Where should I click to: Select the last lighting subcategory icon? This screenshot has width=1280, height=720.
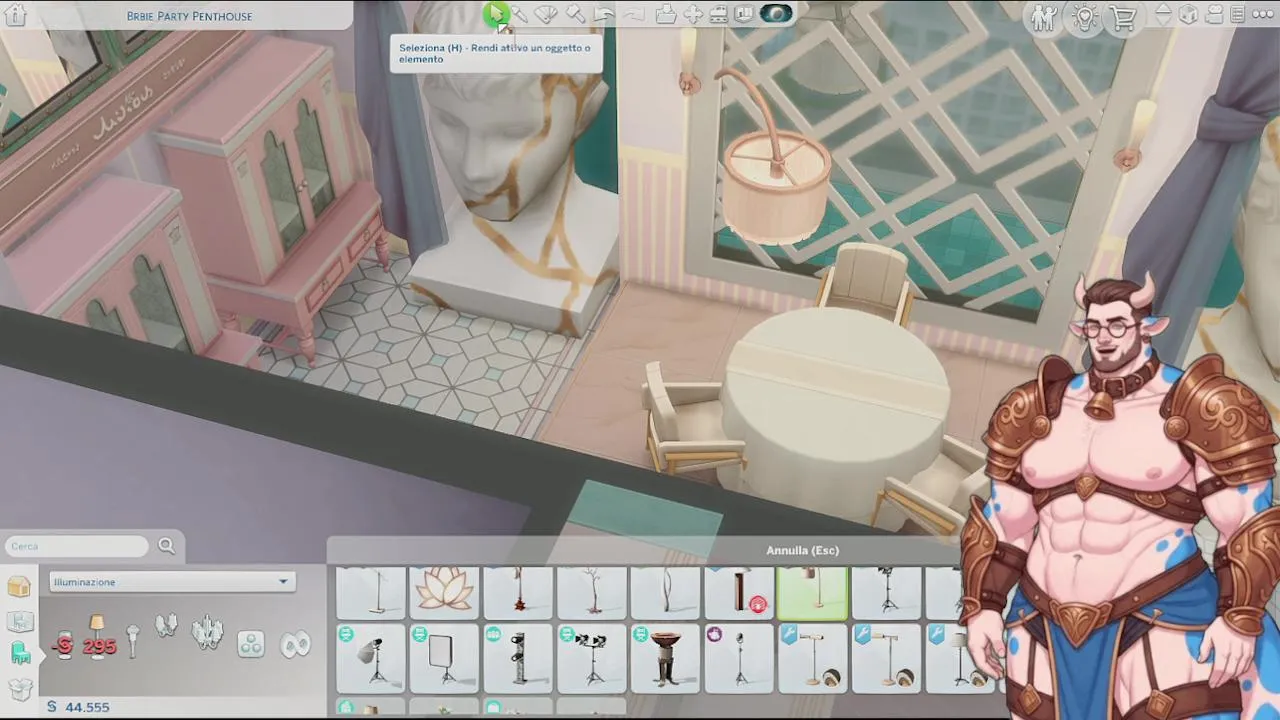[295, 644]
